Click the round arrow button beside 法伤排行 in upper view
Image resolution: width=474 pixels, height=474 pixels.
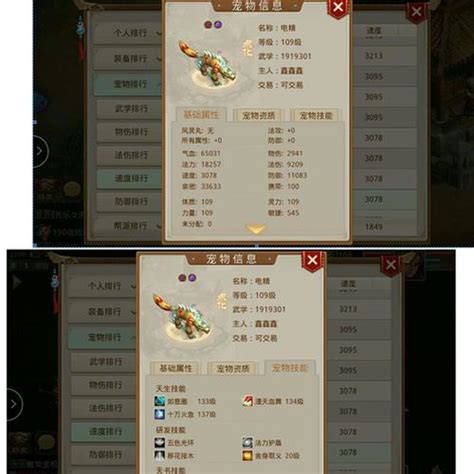[x=39, y=151]
